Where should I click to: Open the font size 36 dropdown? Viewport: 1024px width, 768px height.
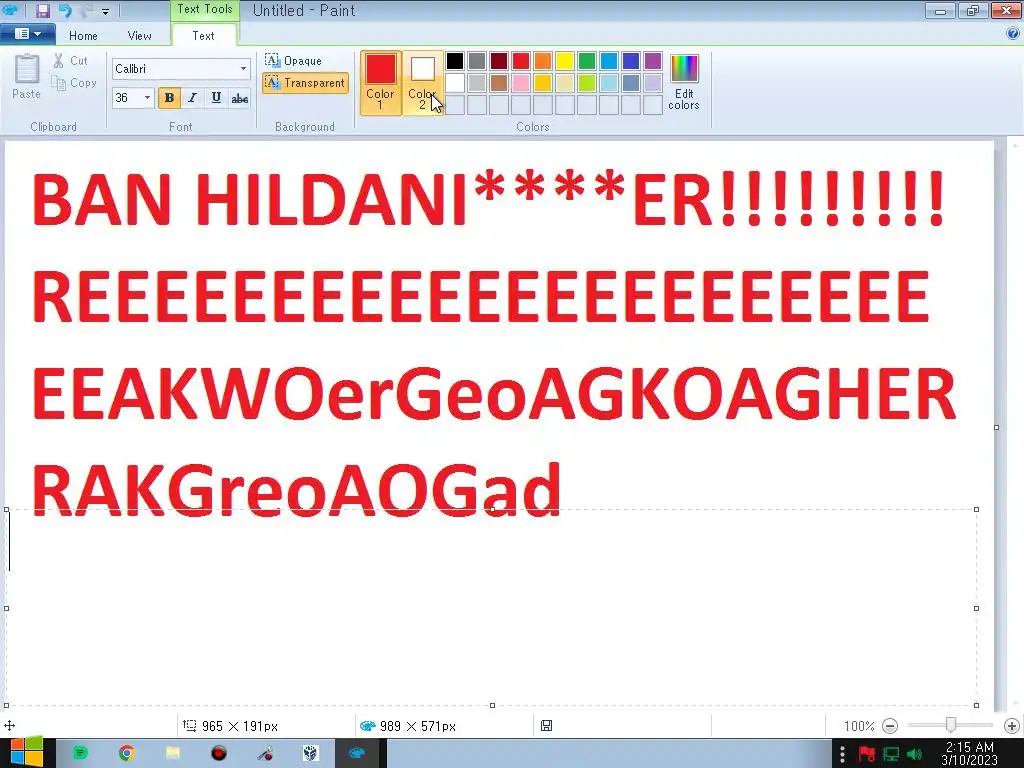(148, 98)
